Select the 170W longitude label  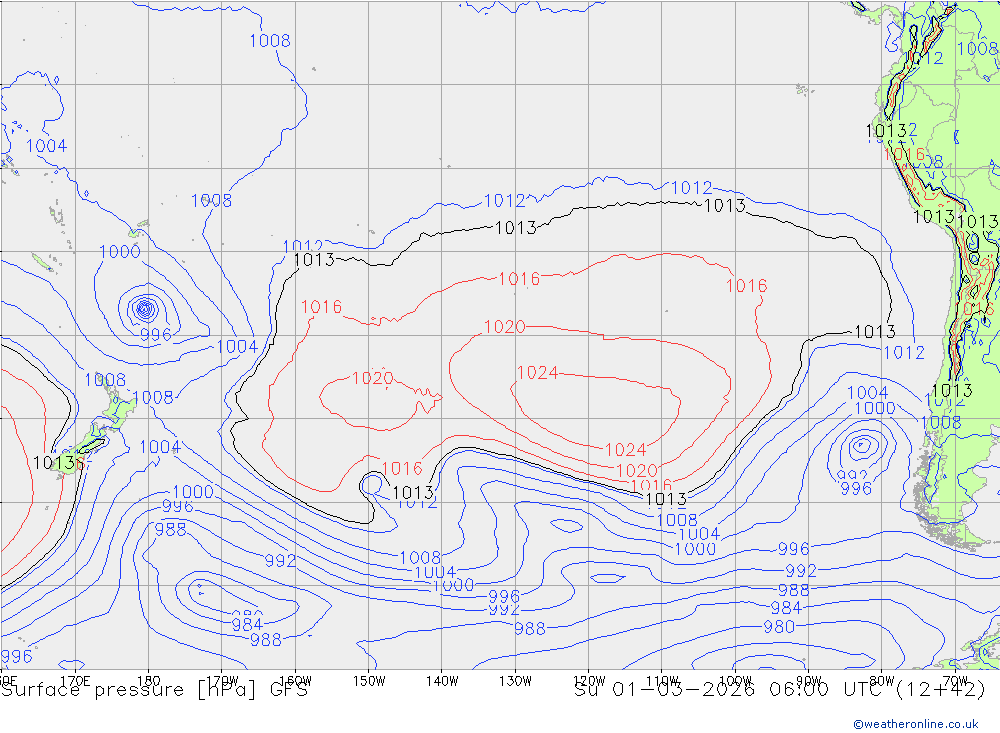223,681
